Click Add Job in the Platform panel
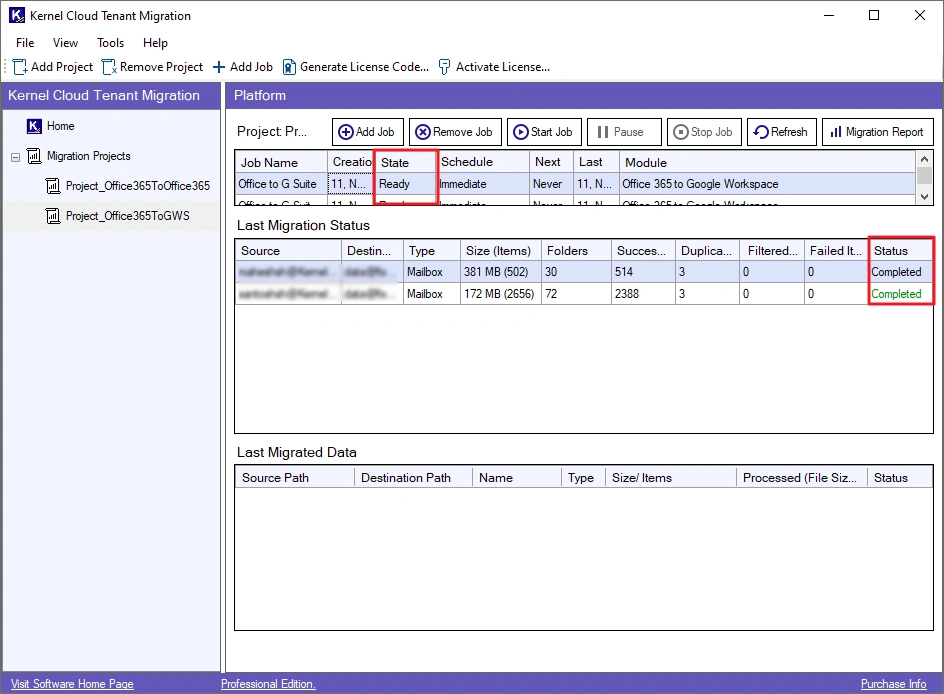 [x=366, y=132]
